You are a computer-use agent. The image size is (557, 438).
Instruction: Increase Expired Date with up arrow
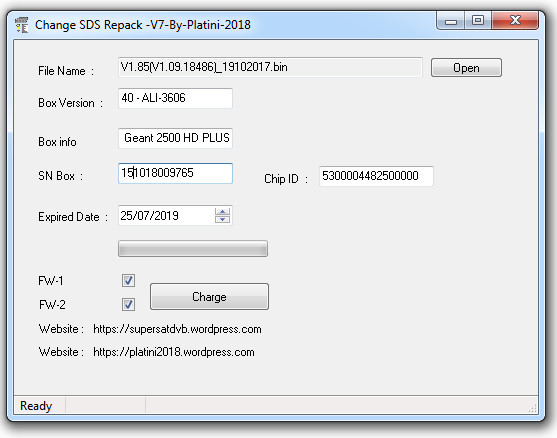coord(222,212)
